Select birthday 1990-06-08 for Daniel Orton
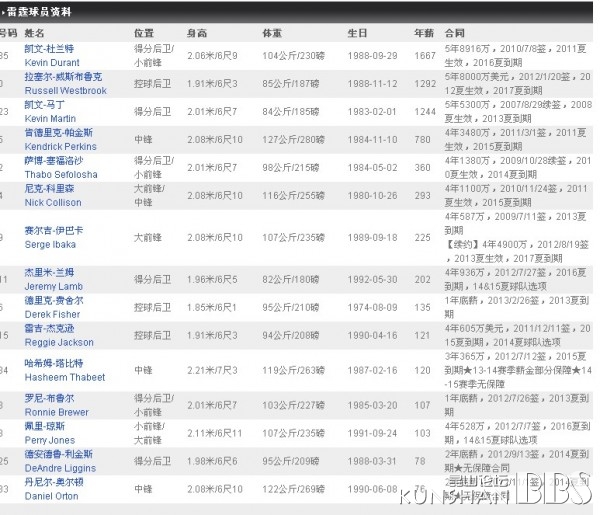Screen dimensions: 600x515 pos(372,489)
